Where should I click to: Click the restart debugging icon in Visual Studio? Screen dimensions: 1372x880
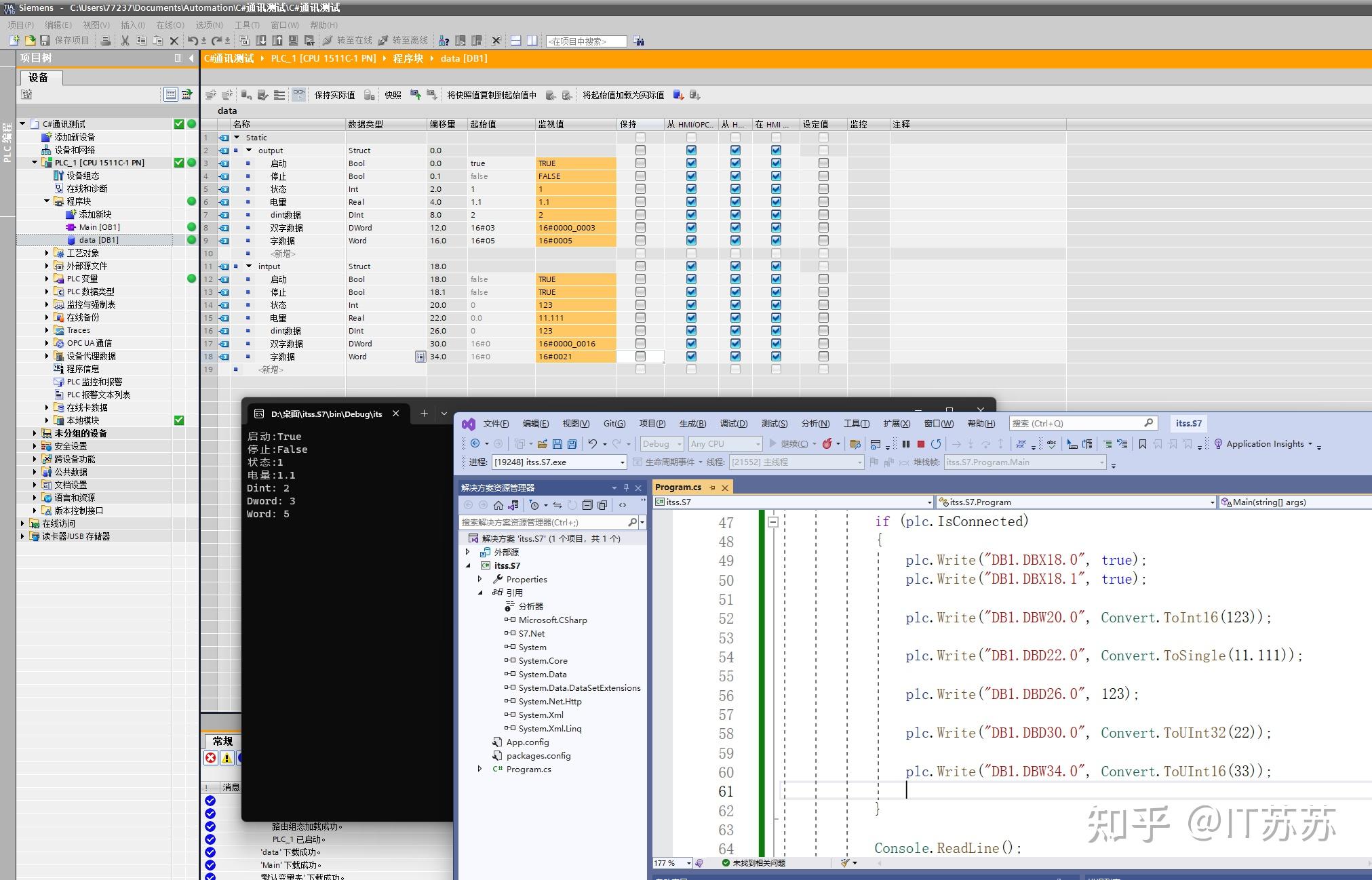tap(936, 444)
